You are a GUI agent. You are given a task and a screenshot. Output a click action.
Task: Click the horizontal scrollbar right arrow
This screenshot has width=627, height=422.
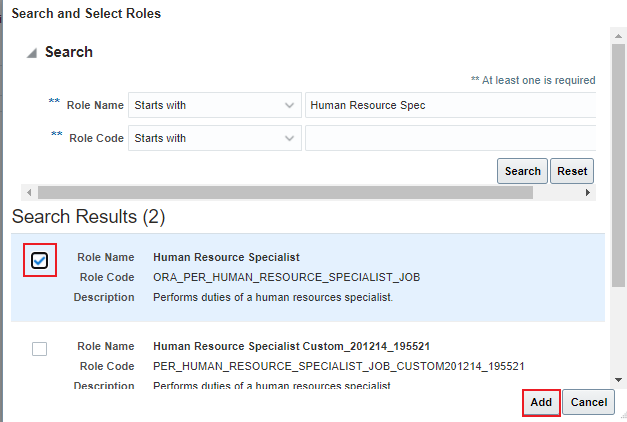589,192
